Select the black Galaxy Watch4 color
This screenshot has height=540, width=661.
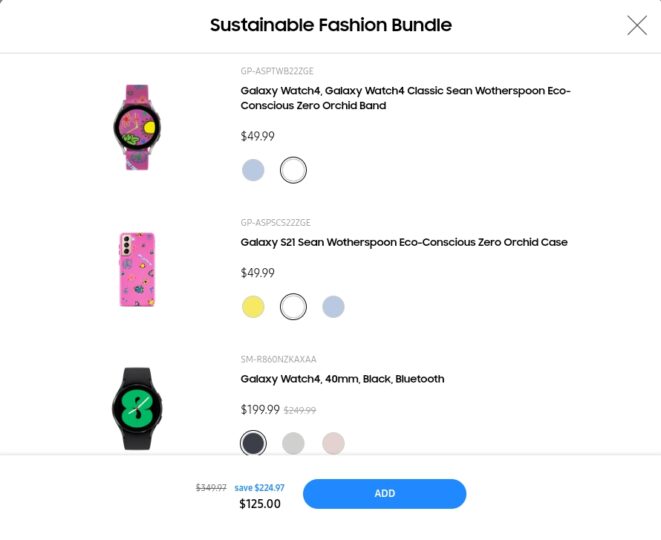tap(253, 443)
